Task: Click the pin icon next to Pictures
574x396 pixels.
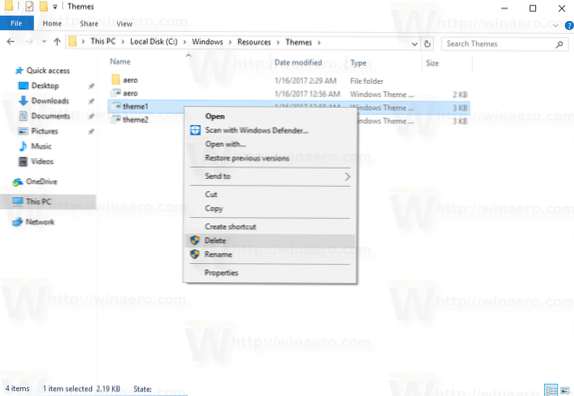Action: (91, 131)
